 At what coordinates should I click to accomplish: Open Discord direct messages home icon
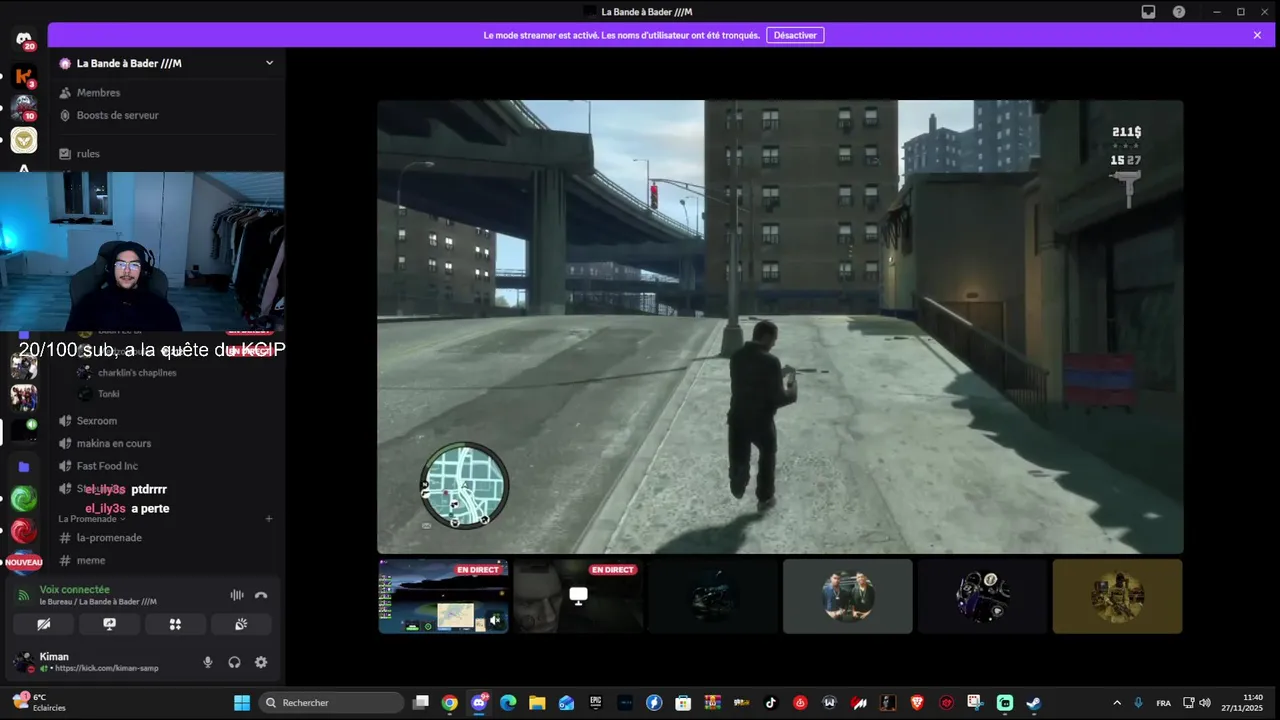pyautogui.click(x=24, y=40)
